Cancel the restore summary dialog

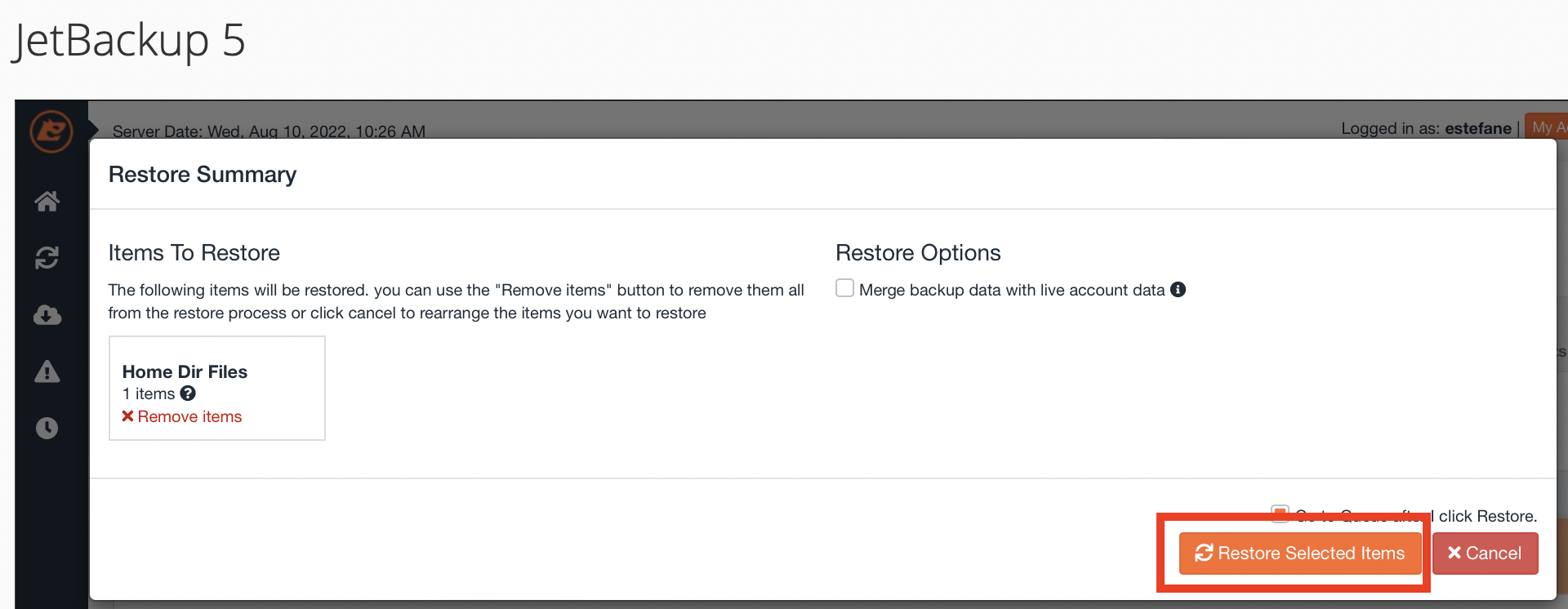[x=1485, y=553]
